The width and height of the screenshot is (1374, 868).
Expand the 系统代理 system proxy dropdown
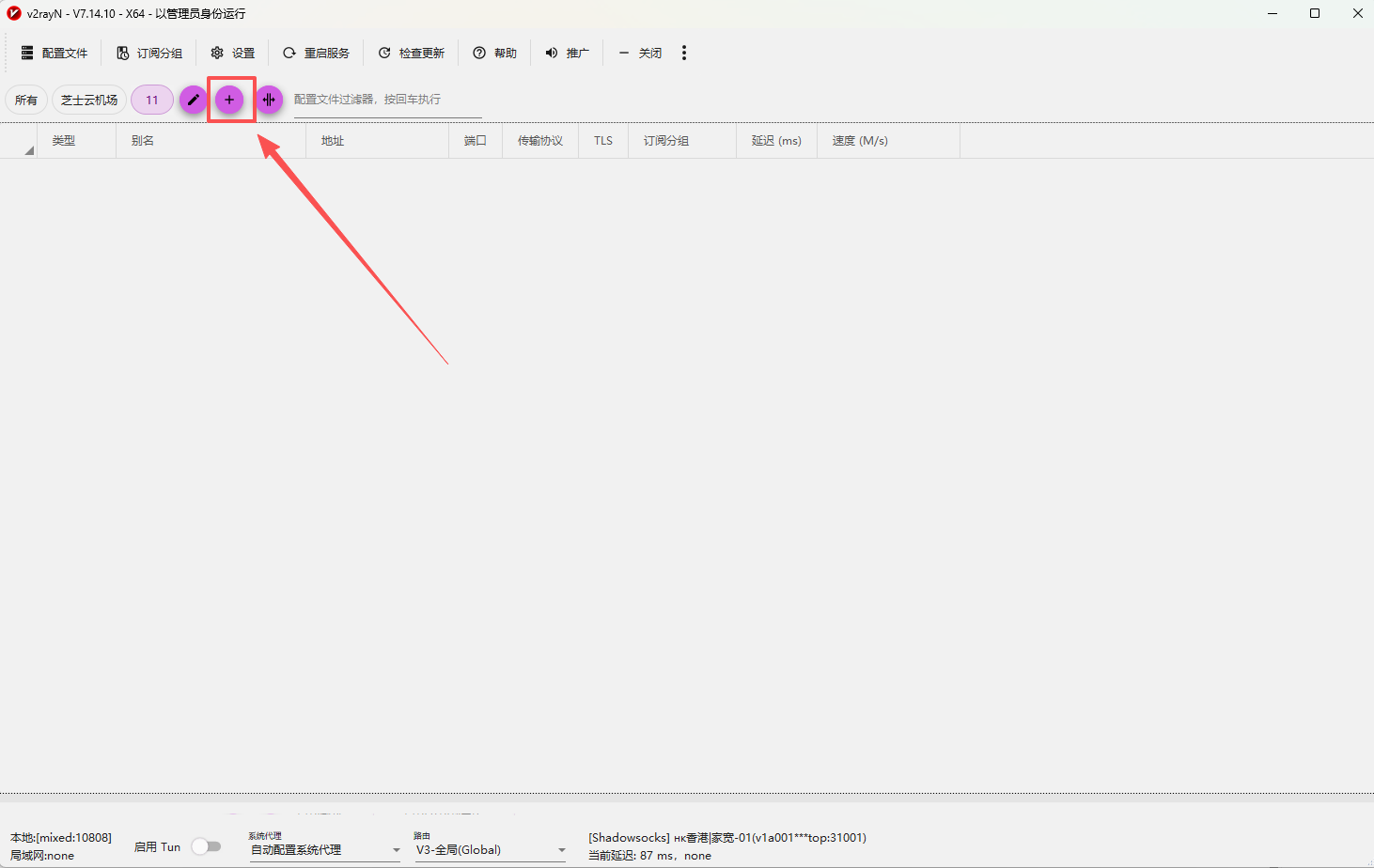[324, 849]
